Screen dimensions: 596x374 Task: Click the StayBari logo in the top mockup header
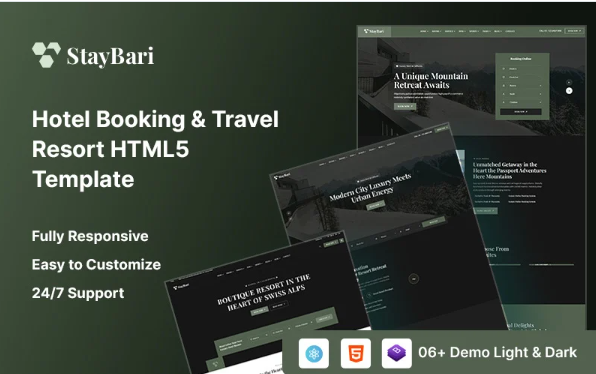(374, 31)
